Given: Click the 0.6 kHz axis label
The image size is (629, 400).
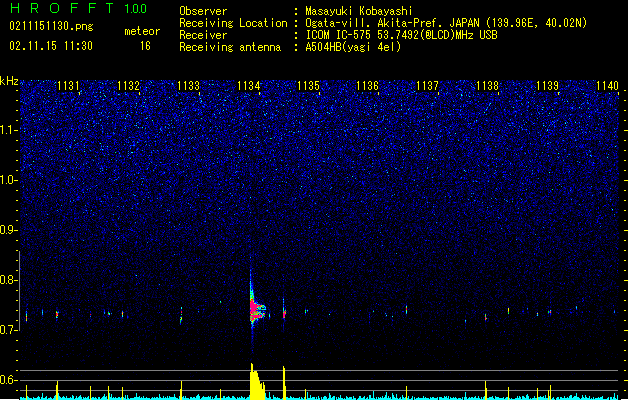Looking at the screenshot, I should (8, 380).
